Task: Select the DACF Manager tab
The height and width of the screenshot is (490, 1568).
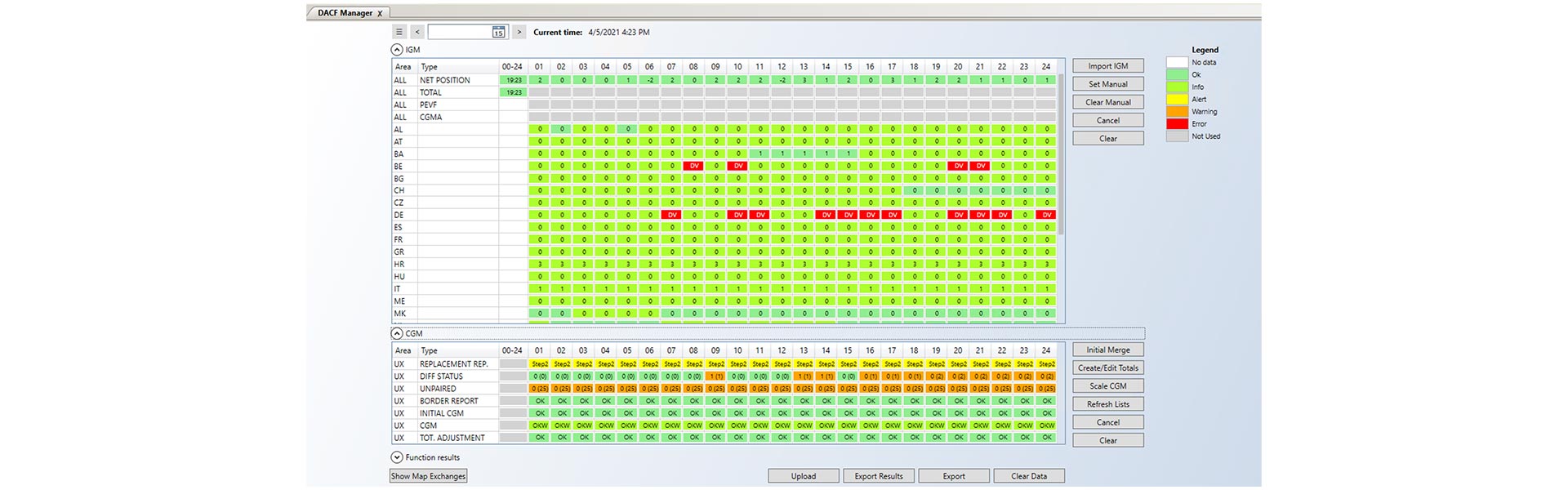Action: 345,13
